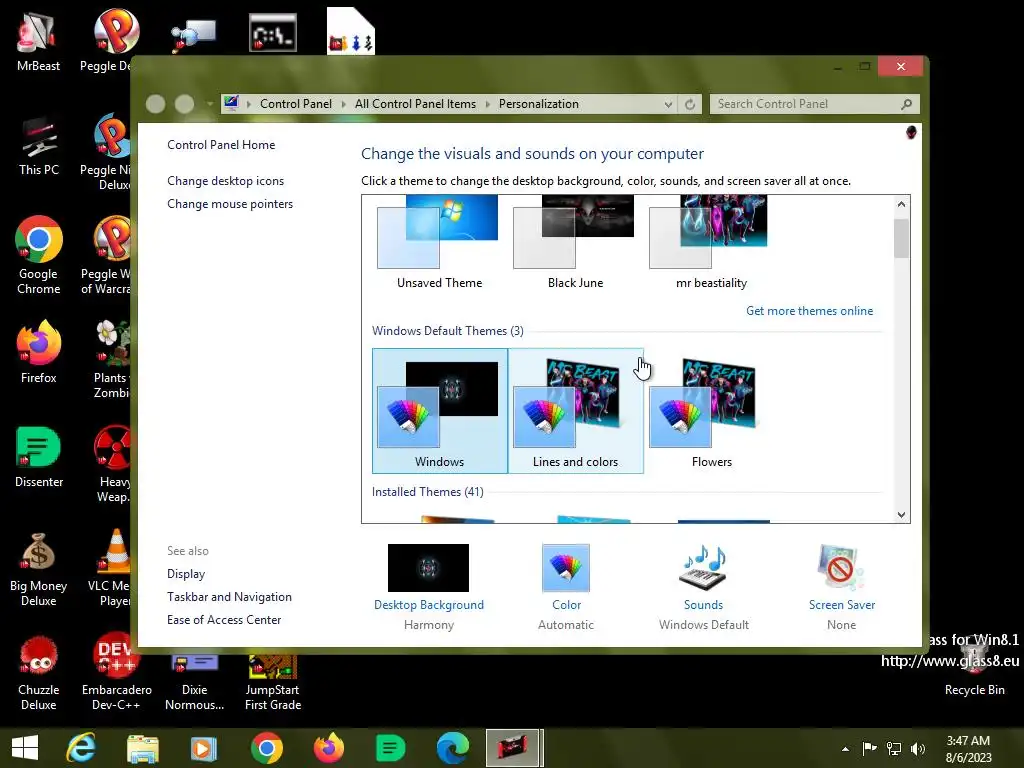Open the Desktop Background Harmony icon
The height and width of the screenshot is (768, 1024).
(428, 568)
